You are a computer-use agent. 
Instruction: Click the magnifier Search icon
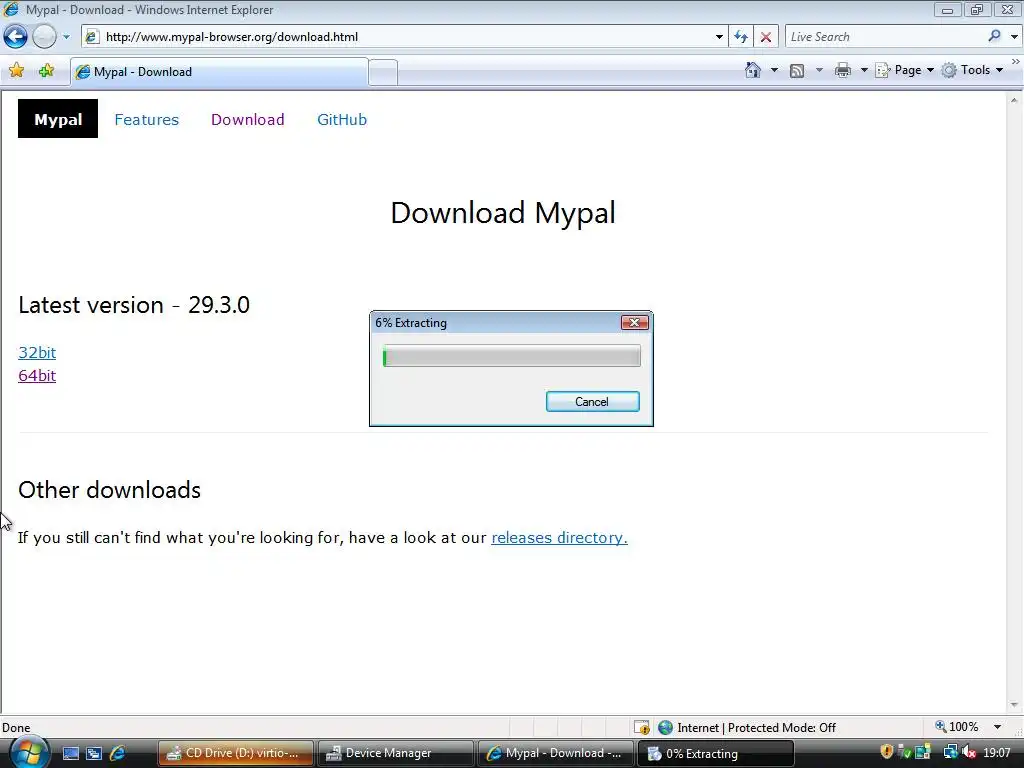(994, 37)
